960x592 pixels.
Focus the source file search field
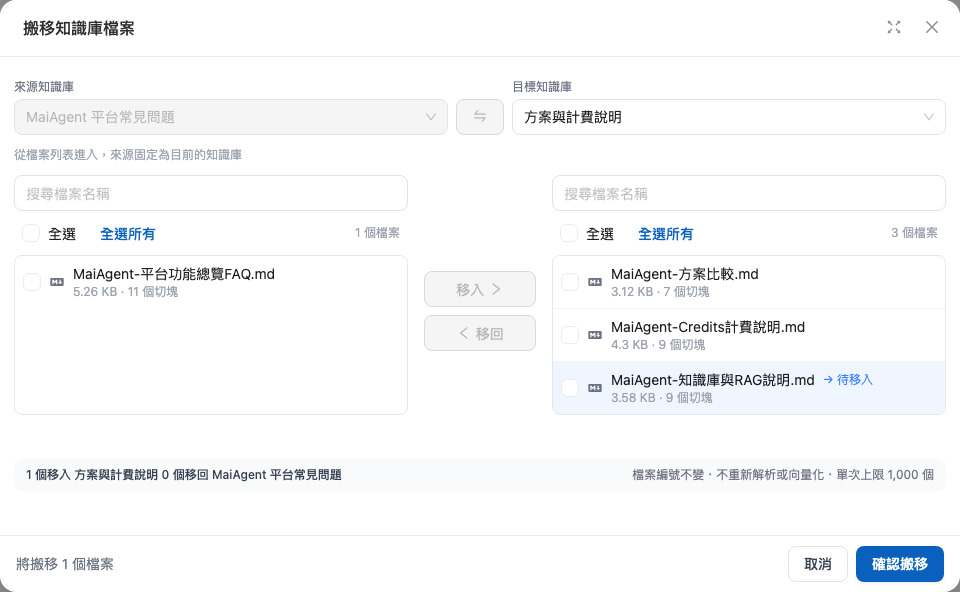(x=211, y=193)
